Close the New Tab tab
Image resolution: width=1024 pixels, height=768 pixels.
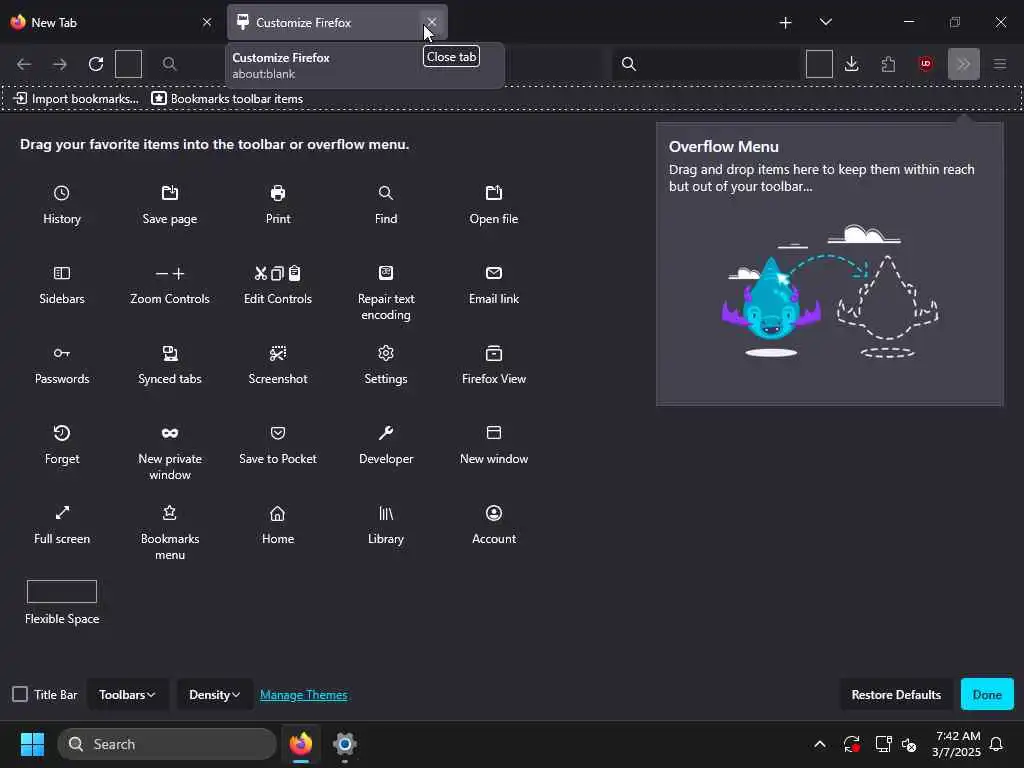207,22
